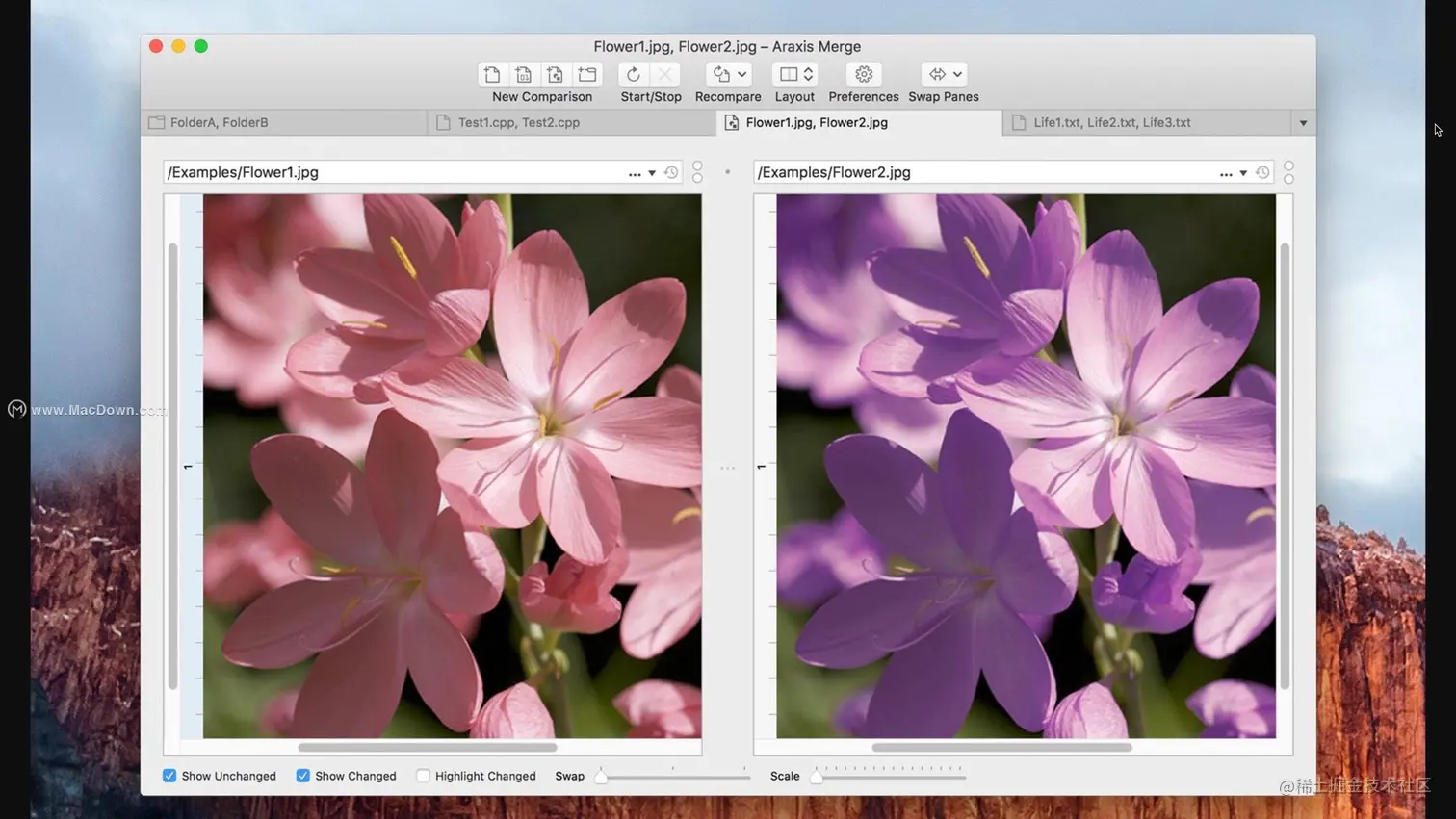Screen dimensions: 1456x819
Task: Show history for Flower2.jpg path
Action: tap(1262, 173)
